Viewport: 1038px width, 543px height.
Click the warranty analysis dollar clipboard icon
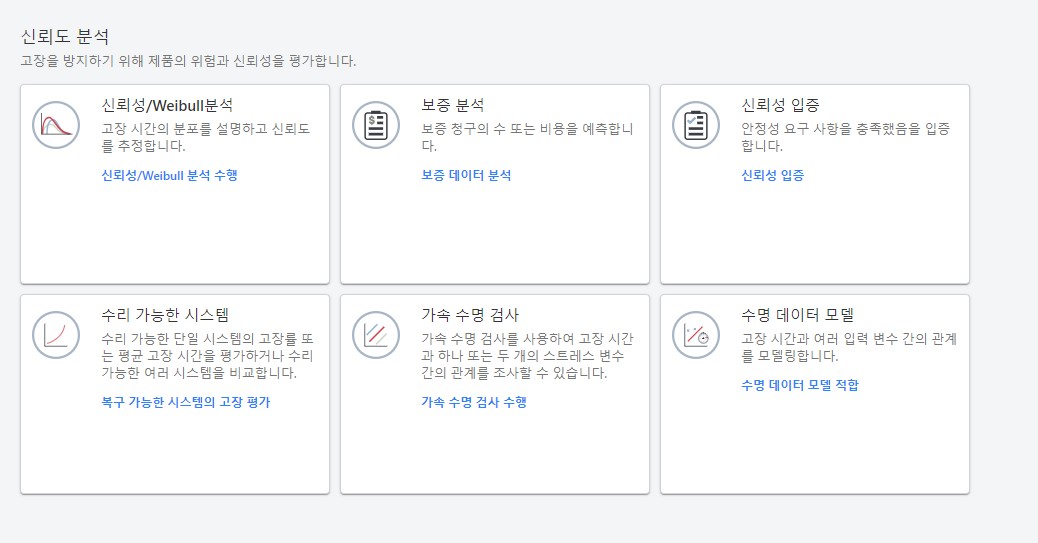click(376, 125)
